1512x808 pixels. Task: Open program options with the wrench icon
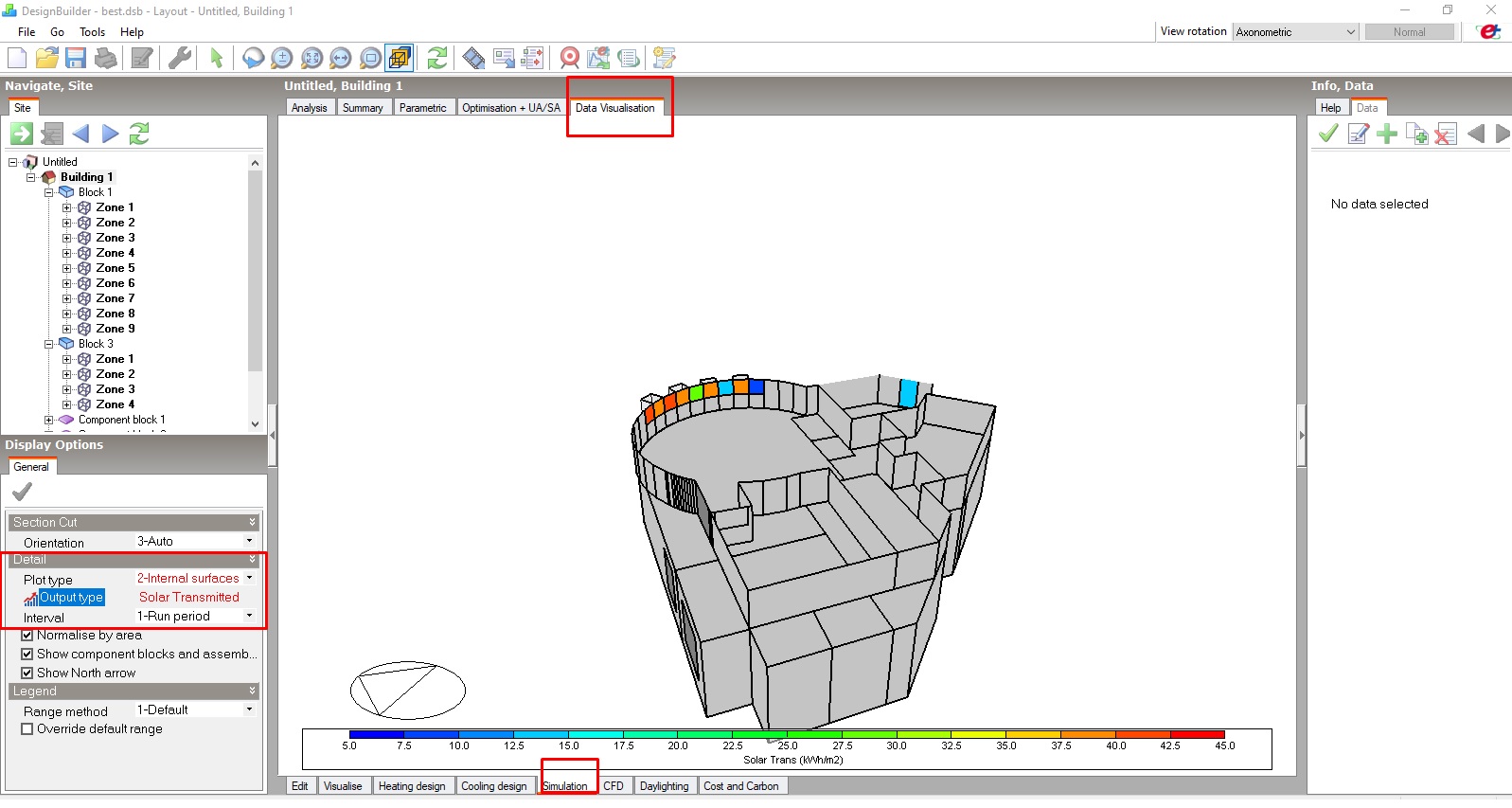tap(179, 58)
